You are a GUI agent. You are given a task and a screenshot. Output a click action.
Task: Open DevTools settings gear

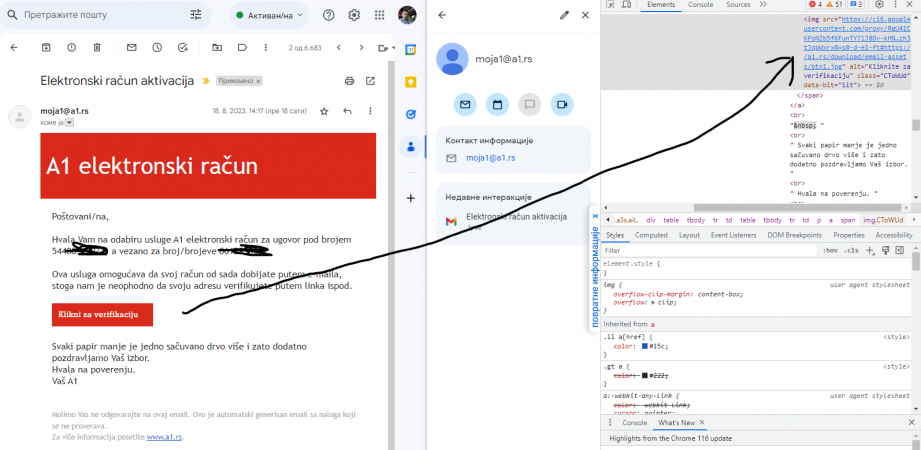(879, 4)
